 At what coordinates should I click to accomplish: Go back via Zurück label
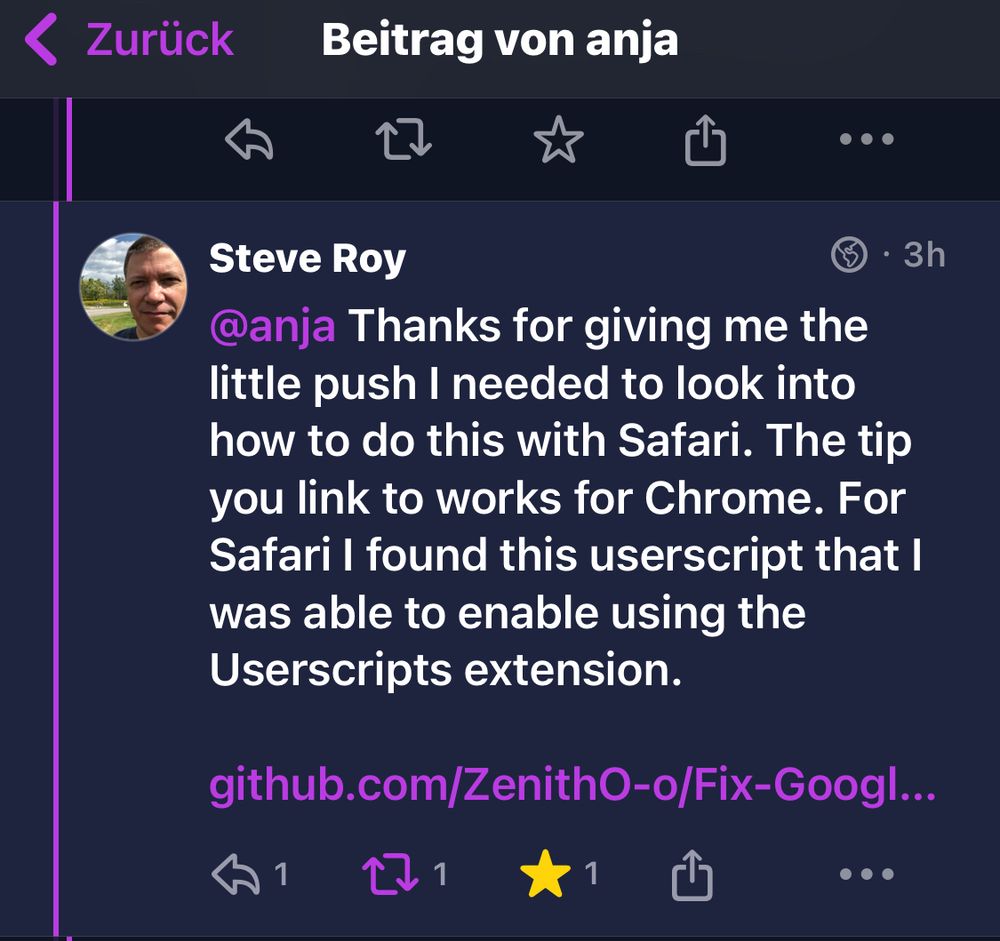(160, 40)
